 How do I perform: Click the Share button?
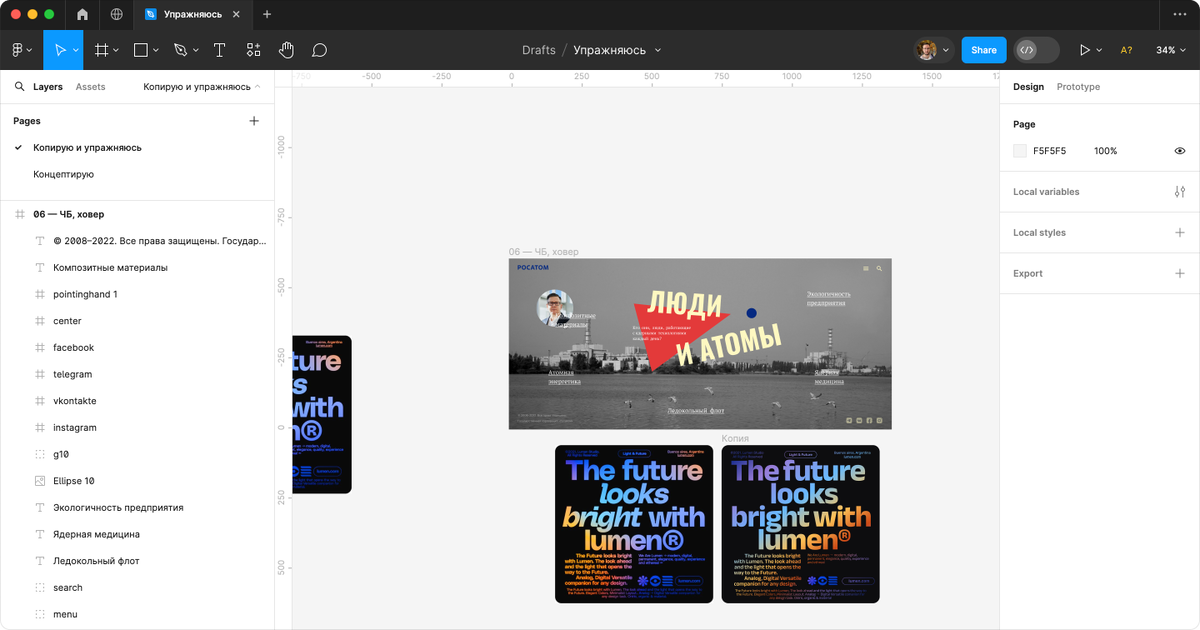(983, 50)
